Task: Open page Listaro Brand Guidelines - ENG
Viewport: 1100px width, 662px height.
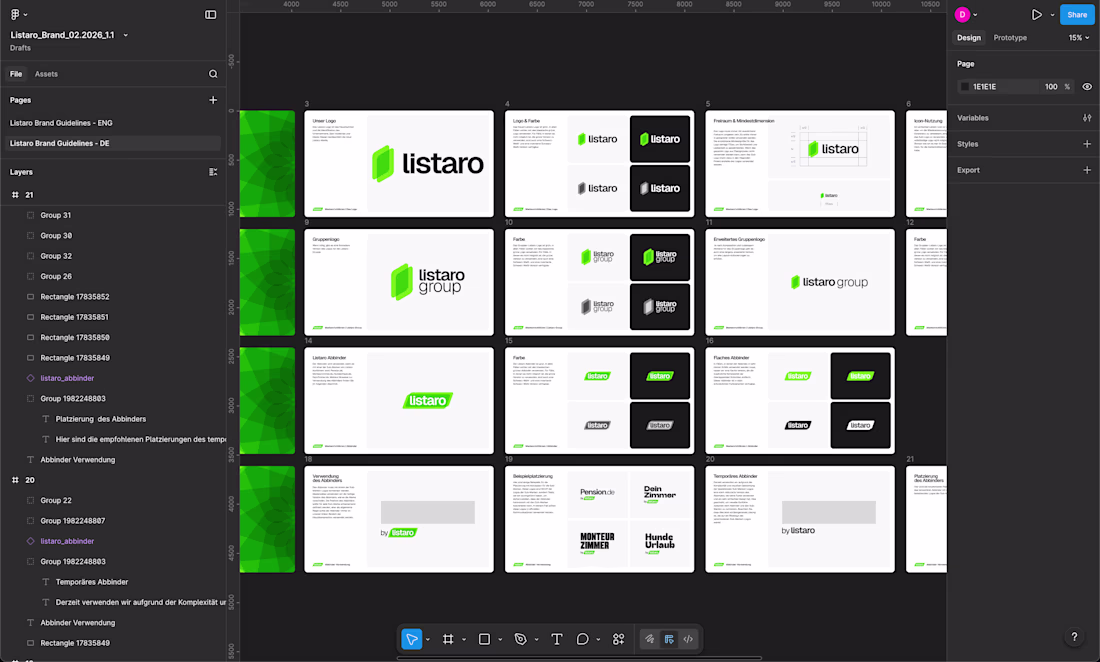Action: click(x=61, y=123)
